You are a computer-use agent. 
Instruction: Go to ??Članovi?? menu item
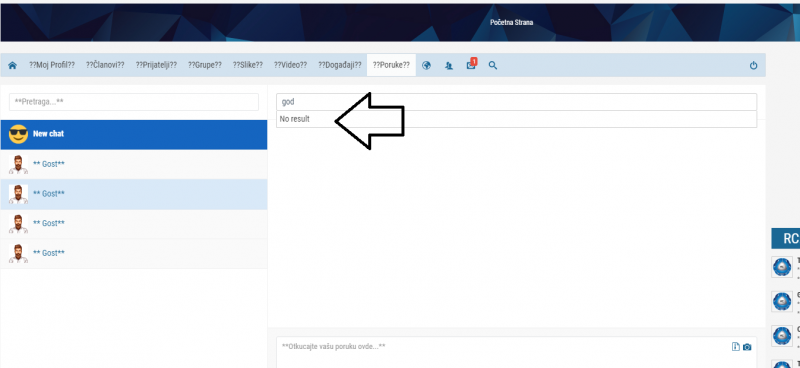pyautogui.click(x=105, y=65)
